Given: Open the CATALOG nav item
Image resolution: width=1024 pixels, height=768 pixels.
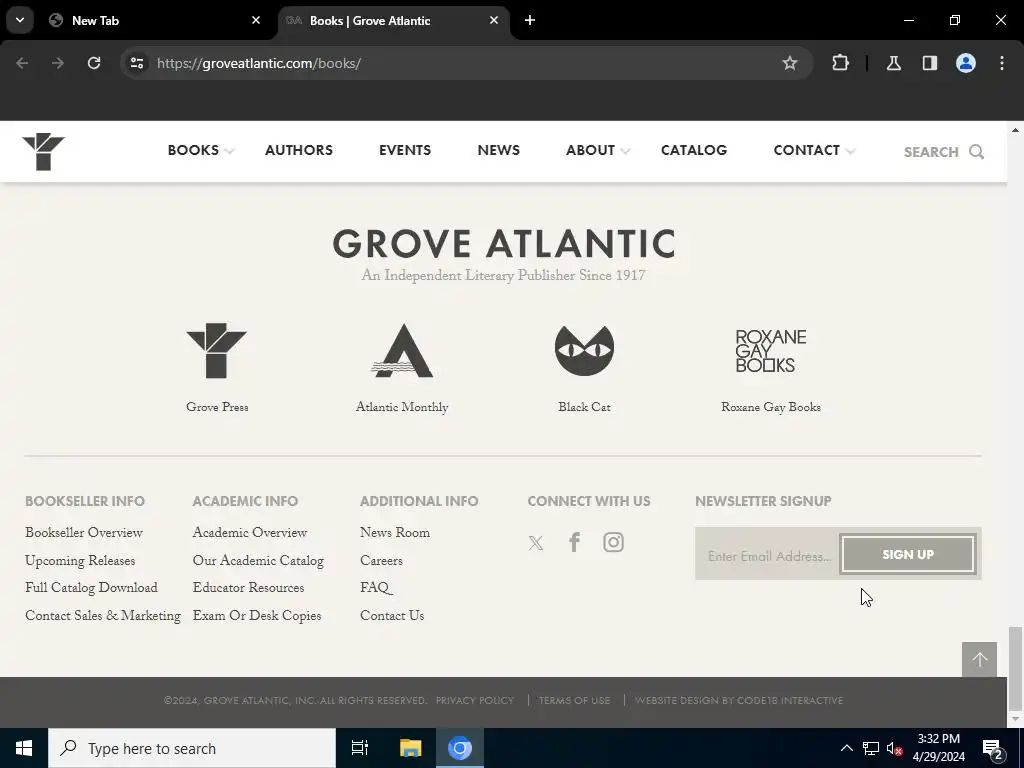Looking at the screenshot, I should coord(694,150).
